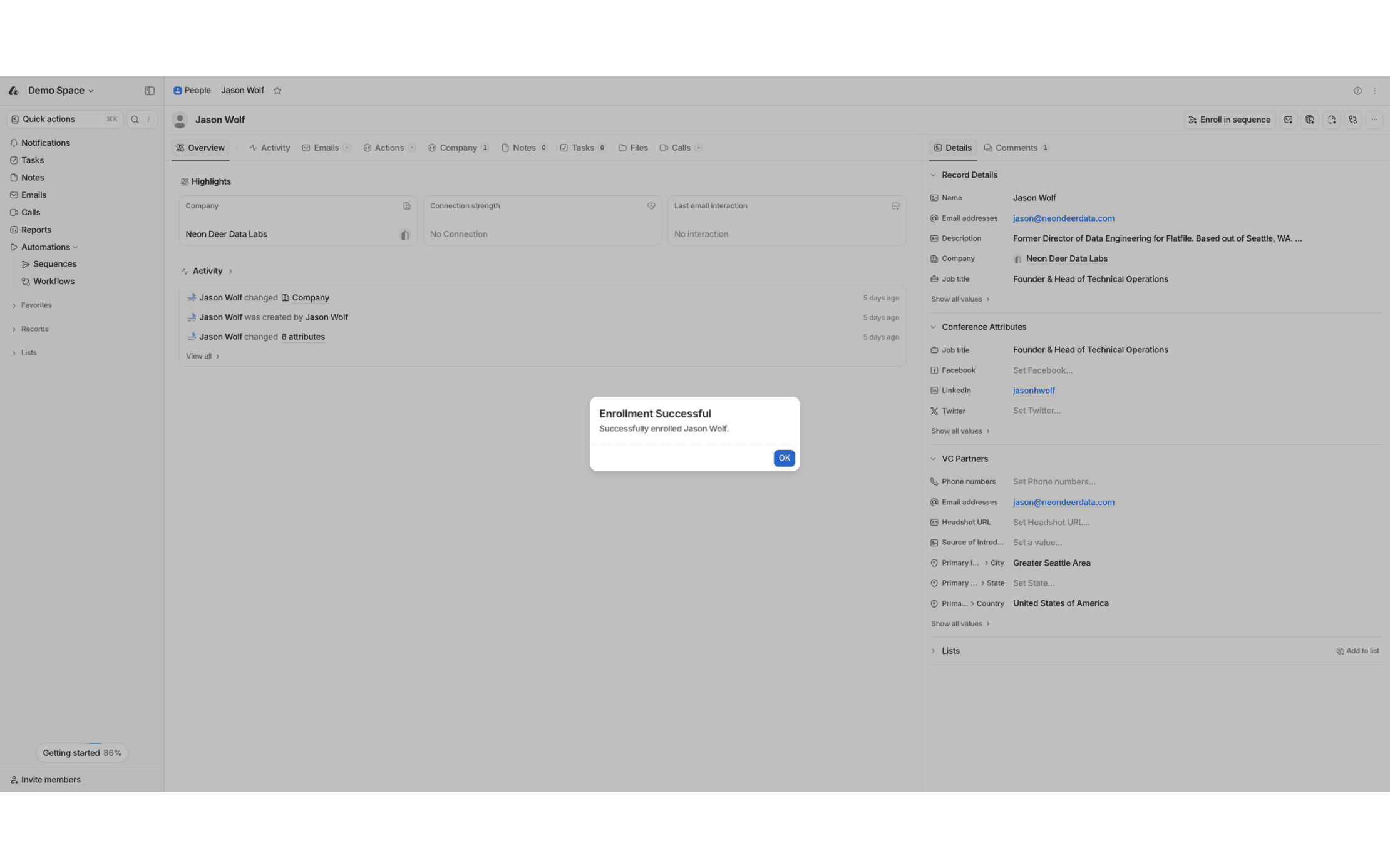The width and height of the screenshot is (1390, 868).
Task: Open the jasonhwolf LinkedIn link
Action: pyautogui.click(x=1034, y=390)
